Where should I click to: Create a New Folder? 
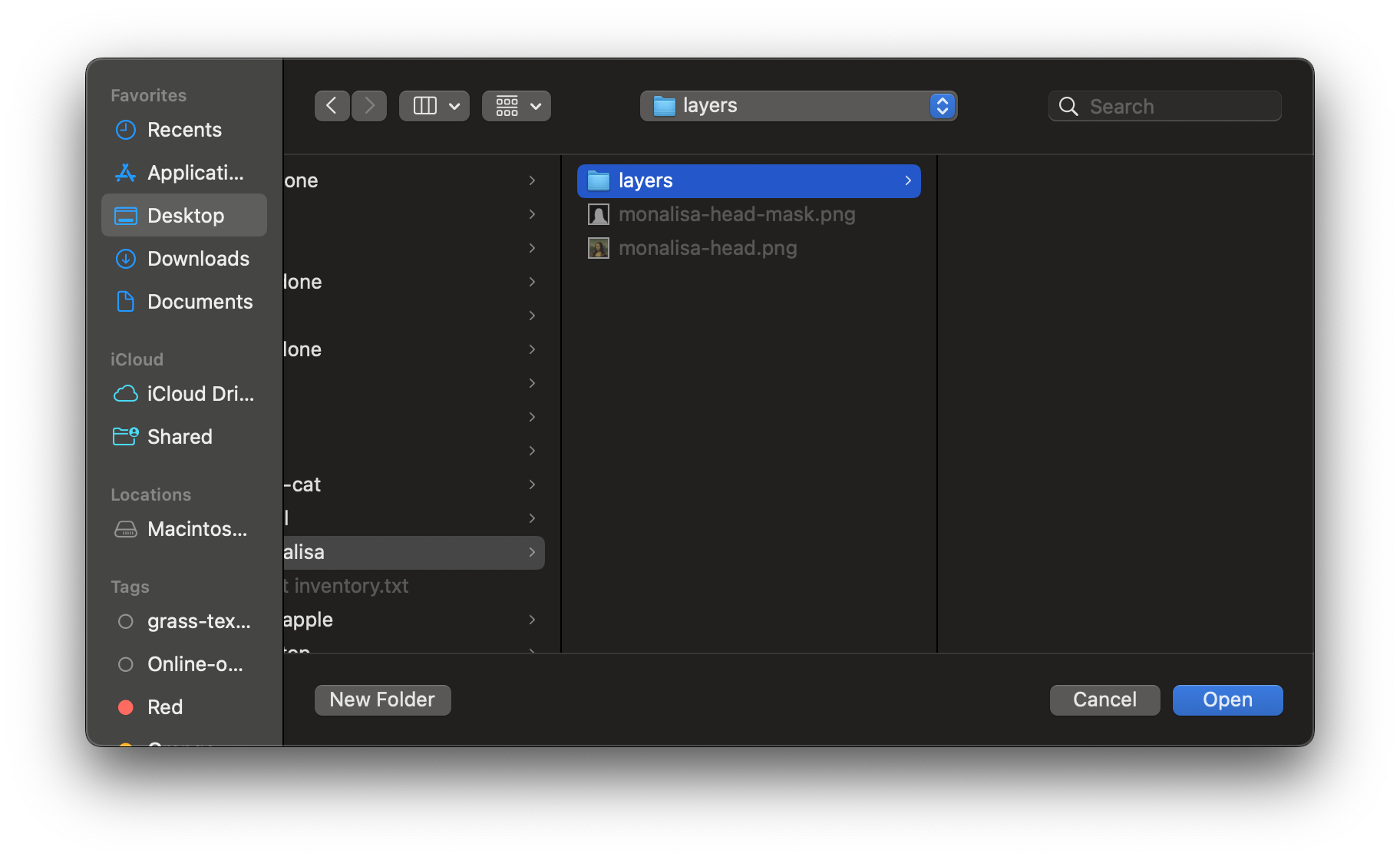click(382, 700)
